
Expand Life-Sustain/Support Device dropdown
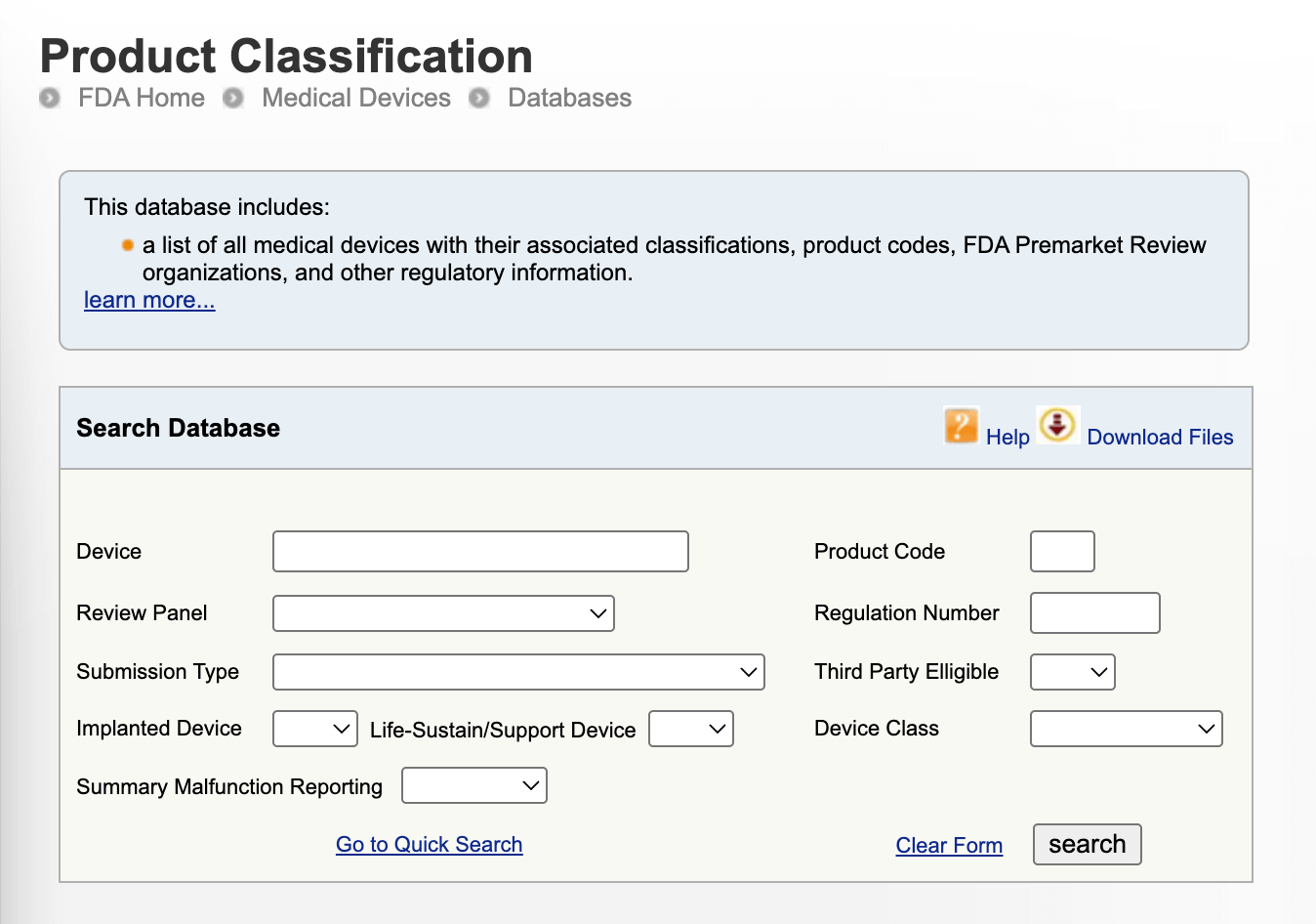[690, 729]
